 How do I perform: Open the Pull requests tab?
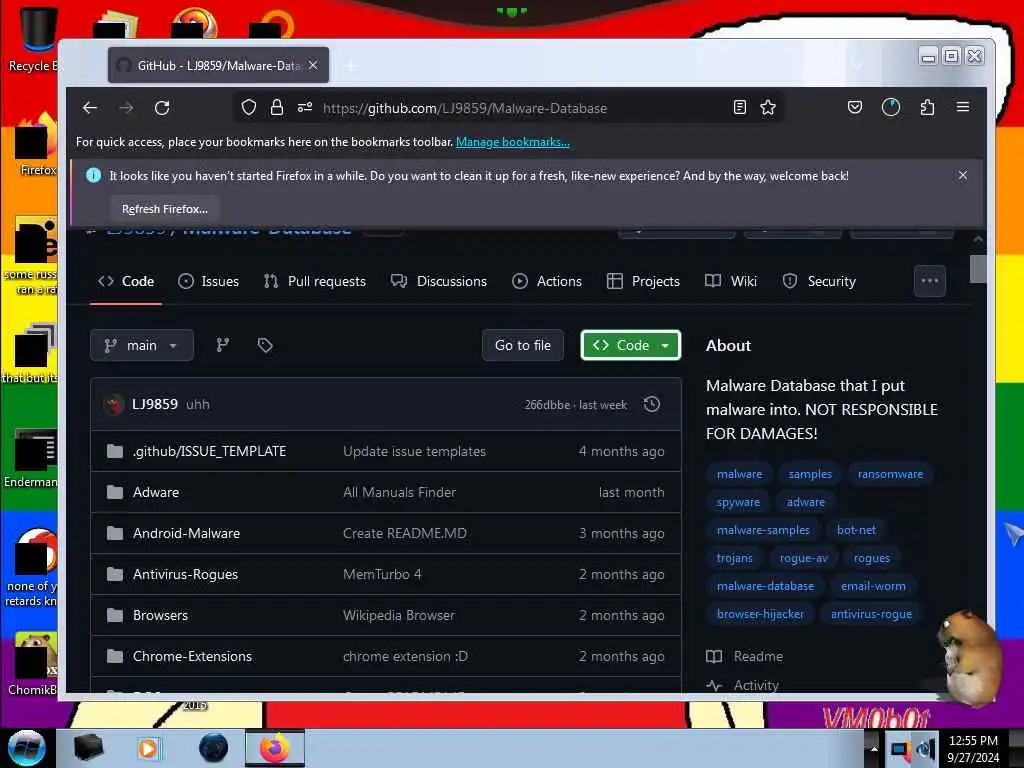pos(315,281)
